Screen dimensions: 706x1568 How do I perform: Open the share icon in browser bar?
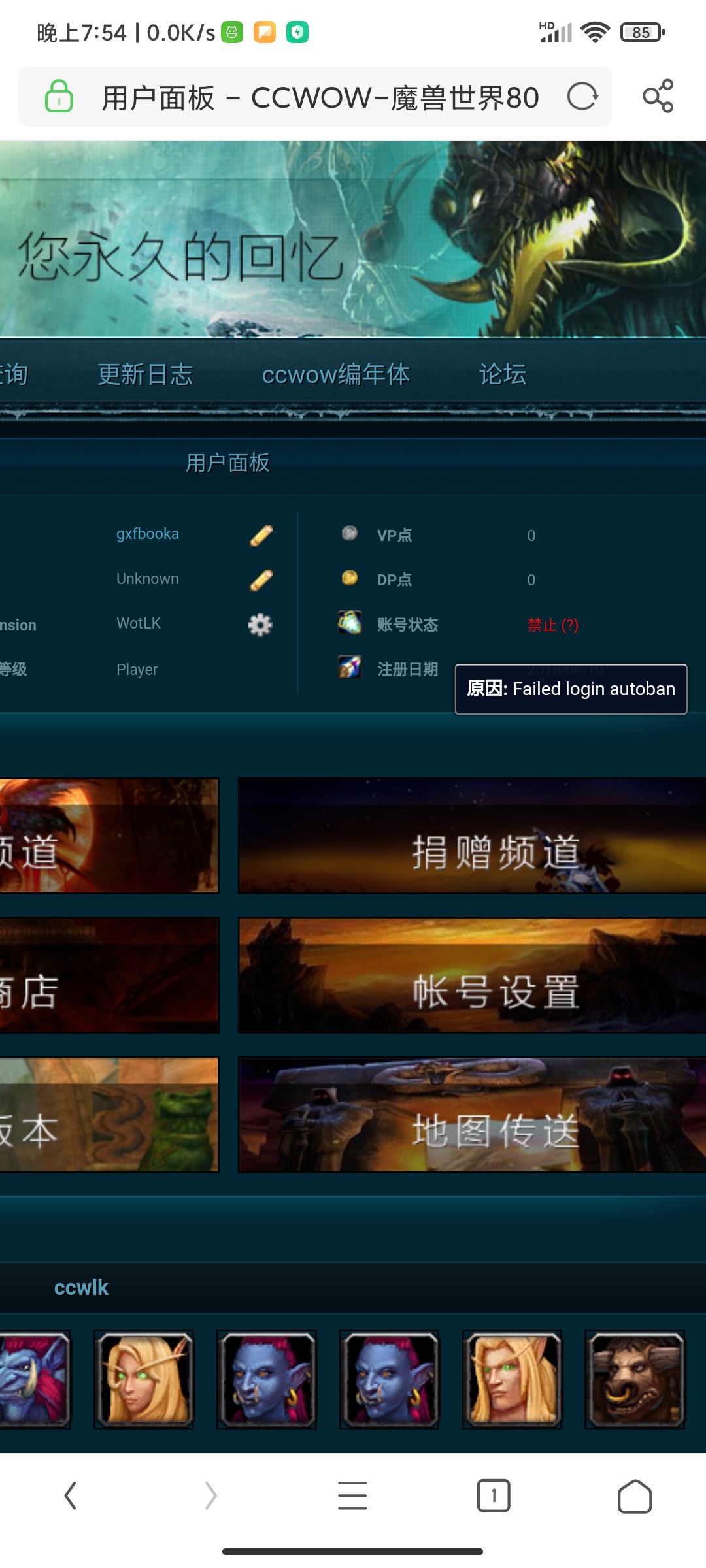point(658,96)
